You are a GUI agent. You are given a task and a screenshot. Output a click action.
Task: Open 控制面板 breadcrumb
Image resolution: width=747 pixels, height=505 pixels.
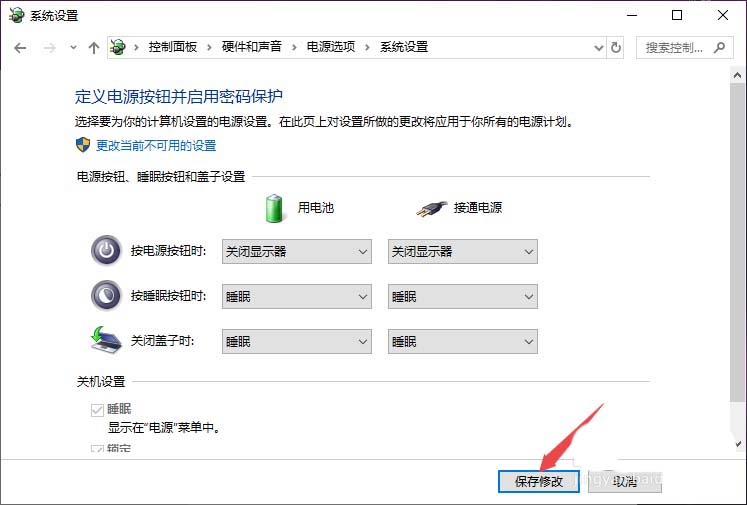click(172, 47)
